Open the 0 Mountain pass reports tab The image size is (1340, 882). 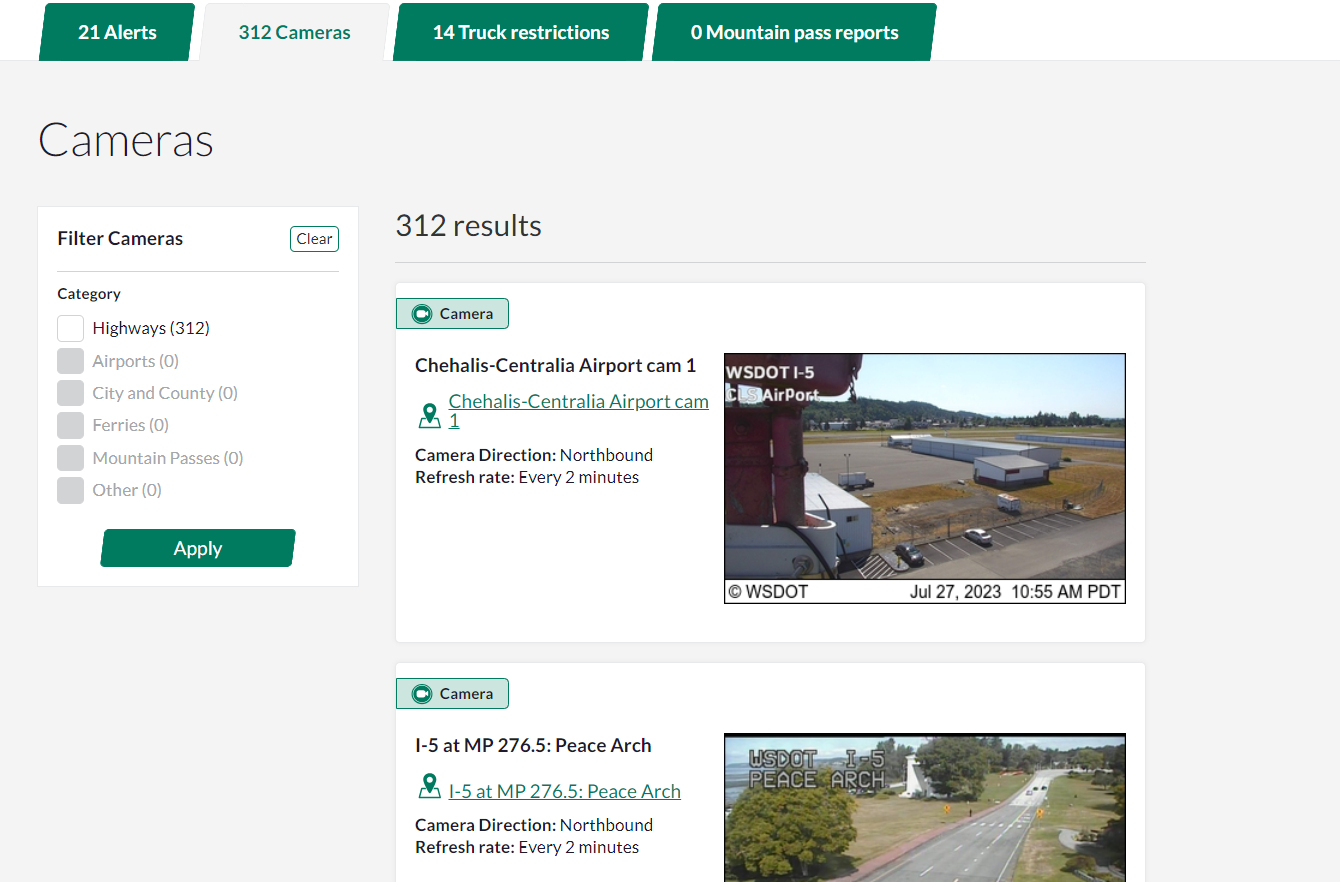coord(794,32)
